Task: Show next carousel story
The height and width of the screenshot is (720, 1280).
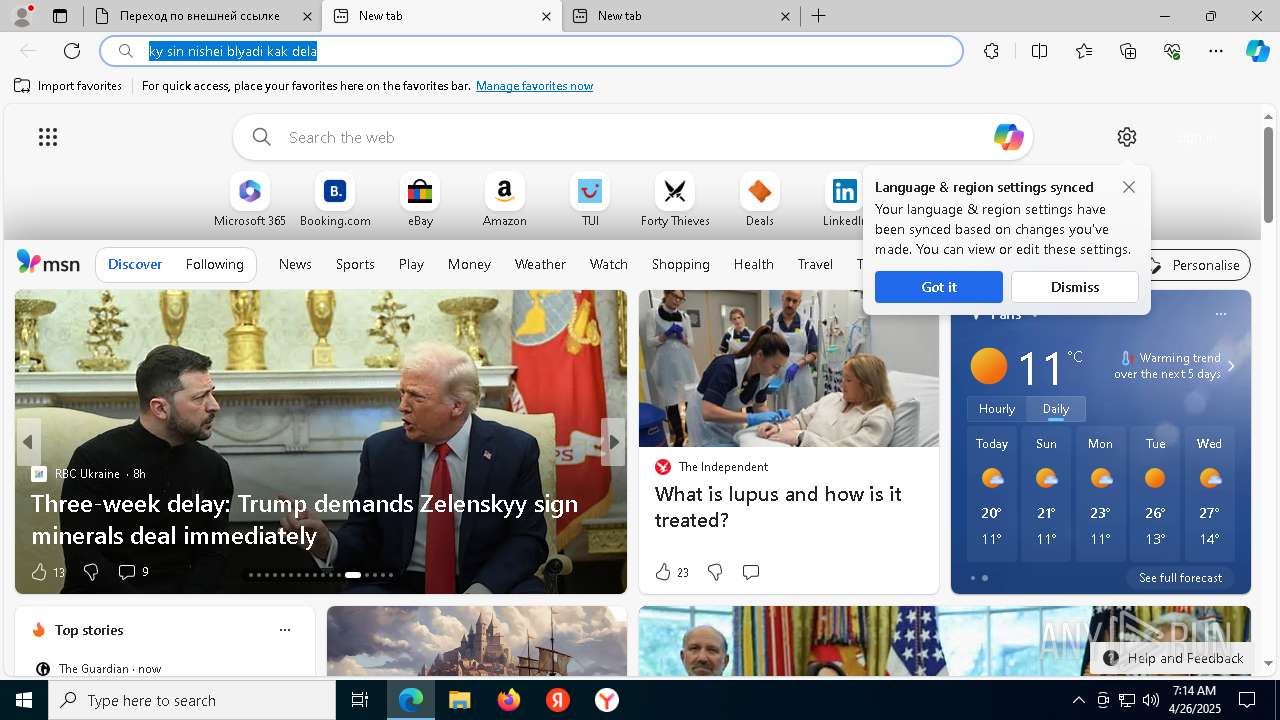Action: pos(613,441)
